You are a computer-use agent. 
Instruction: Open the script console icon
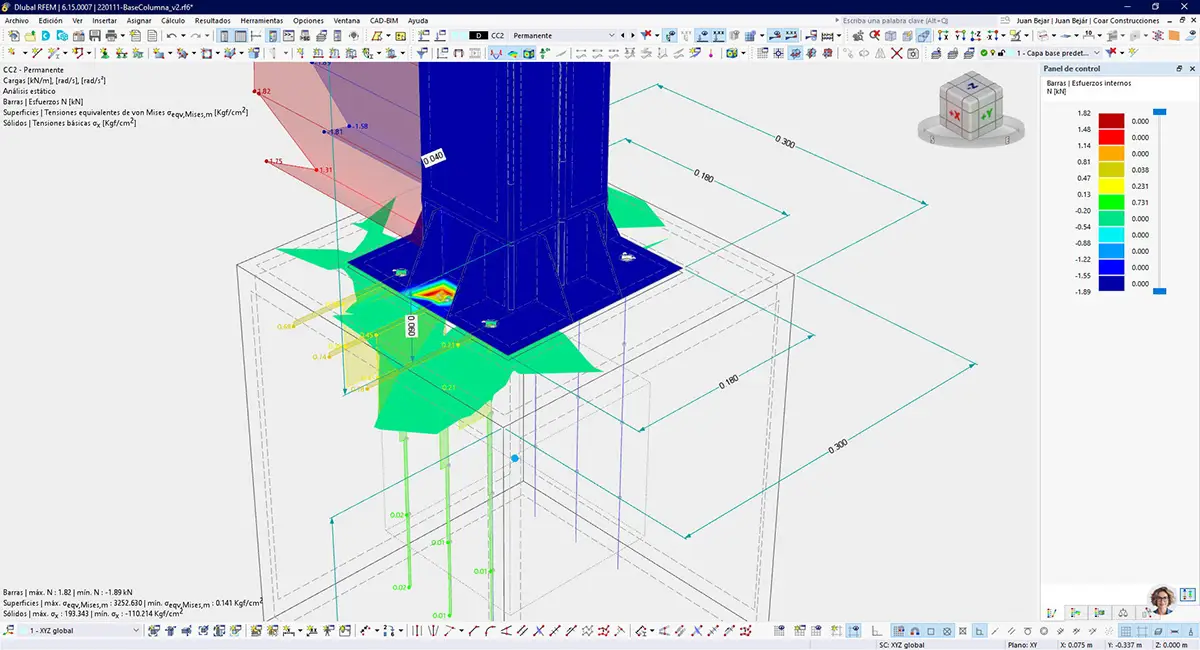pyautogui.click(x=288, y=36)
